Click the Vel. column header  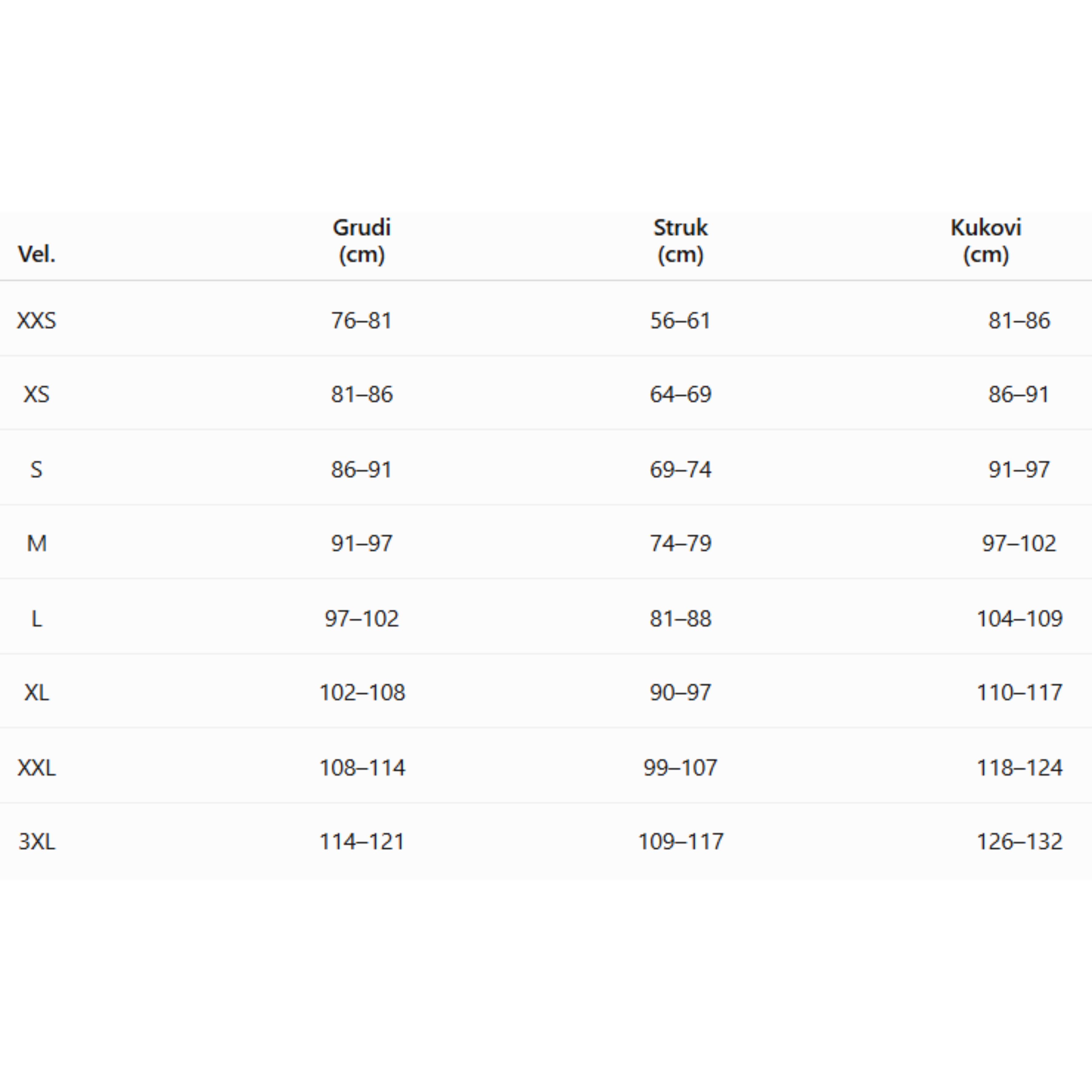(x=37, y=254)
